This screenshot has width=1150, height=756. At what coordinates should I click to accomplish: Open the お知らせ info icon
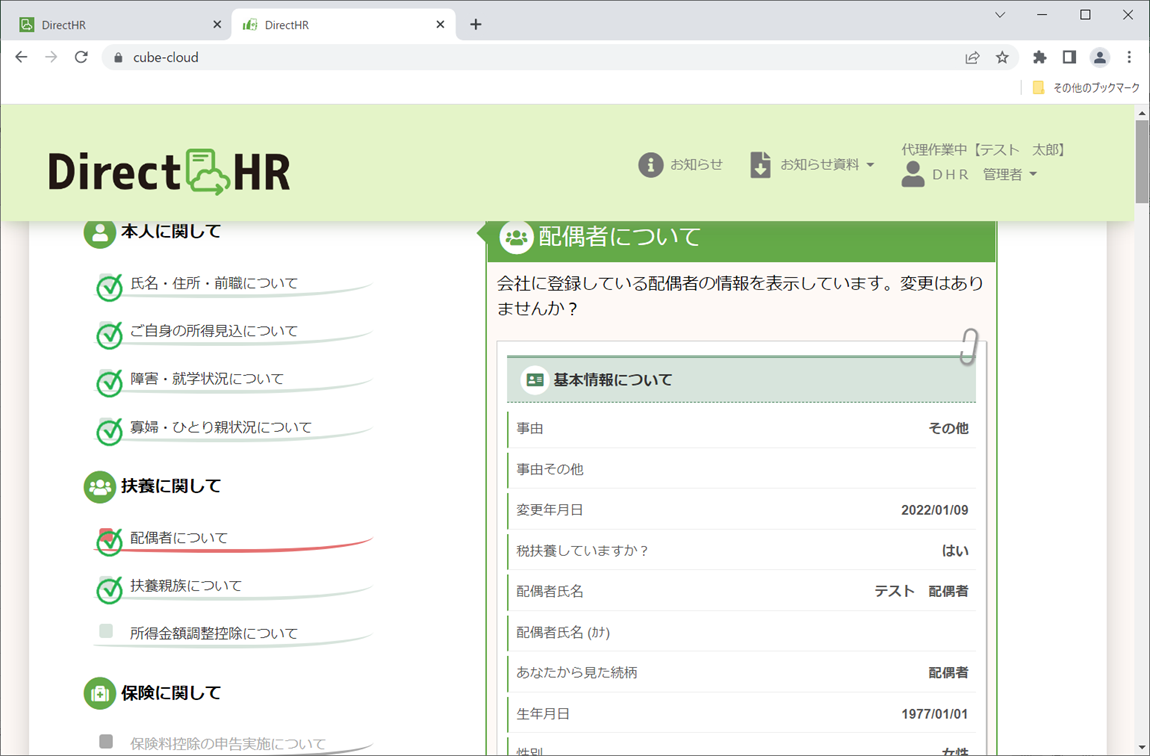point(651,165)
